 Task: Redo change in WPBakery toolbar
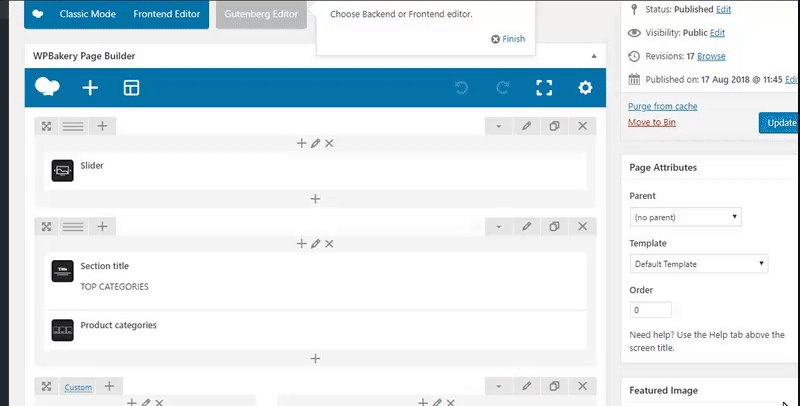(x=503, y=88)
